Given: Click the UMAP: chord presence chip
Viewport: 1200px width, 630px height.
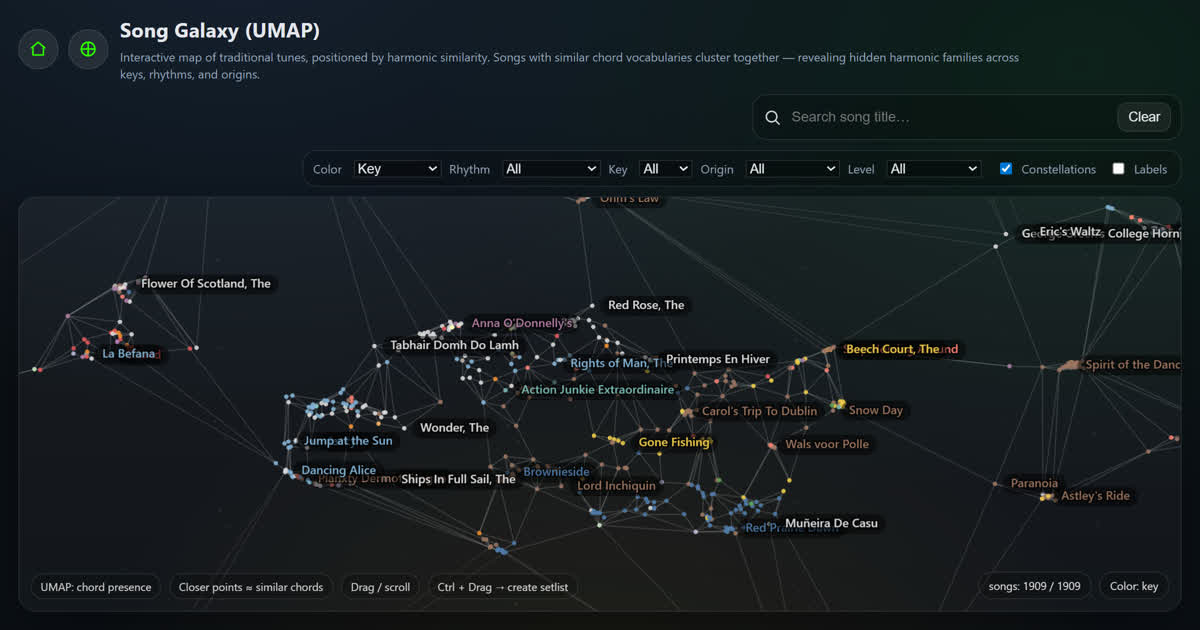Looking at the screenshot, I should click(x=95, y=587).
